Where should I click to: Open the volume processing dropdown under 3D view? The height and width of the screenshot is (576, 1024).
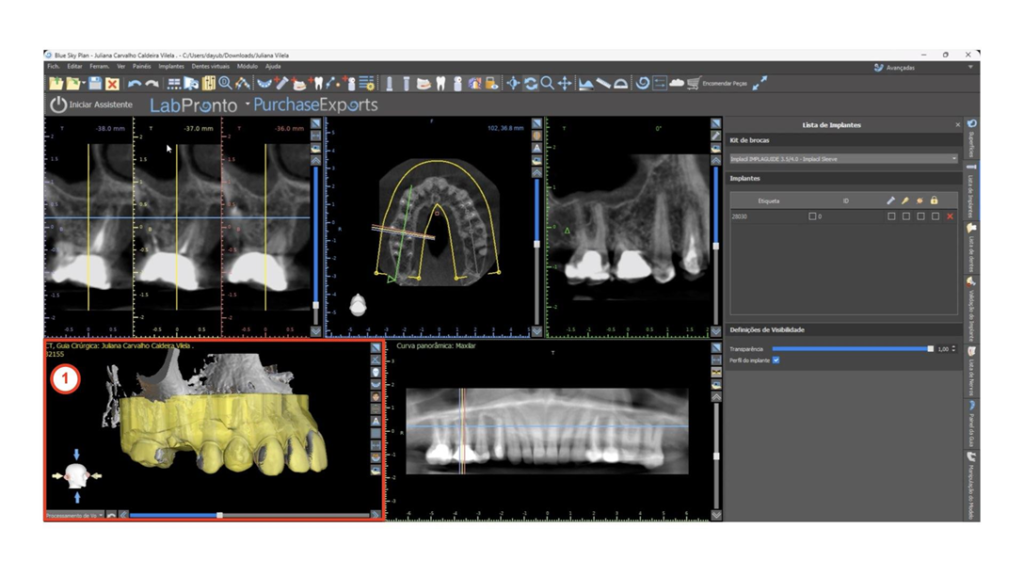(73, 515)
